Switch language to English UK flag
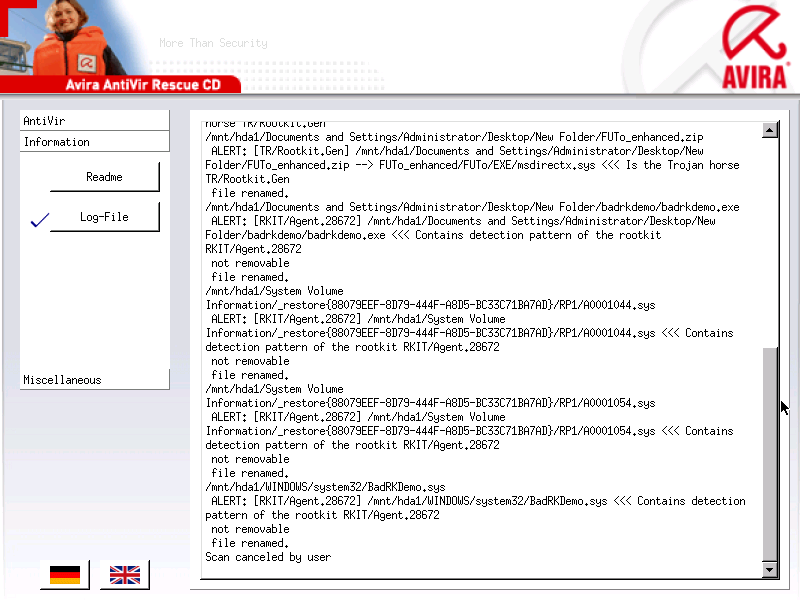800x600 pixels. click(x=124, y=574)
